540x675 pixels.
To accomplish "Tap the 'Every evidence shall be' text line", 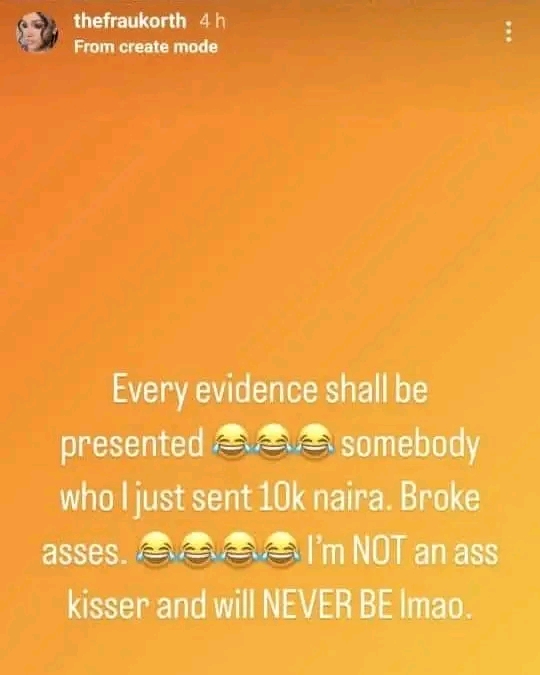I will coord(270,391).
